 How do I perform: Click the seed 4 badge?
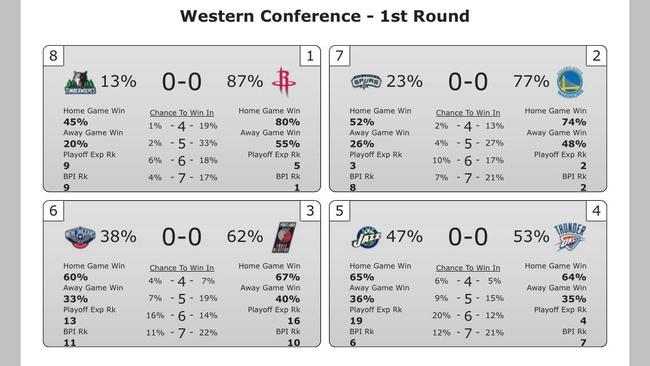596,211
